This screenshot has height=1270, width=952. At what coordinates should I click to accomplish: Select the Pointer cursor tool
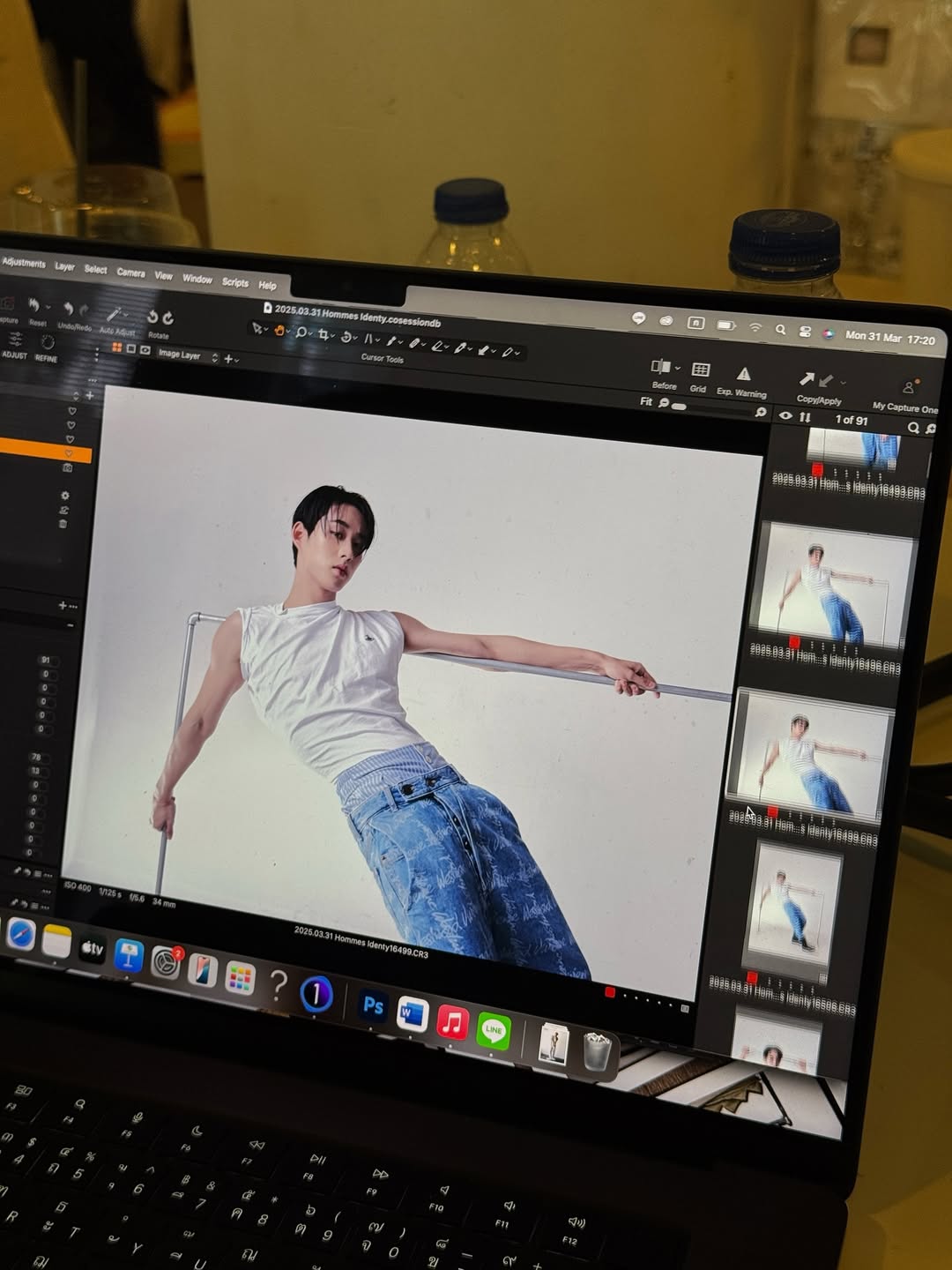tap(257, 329)
